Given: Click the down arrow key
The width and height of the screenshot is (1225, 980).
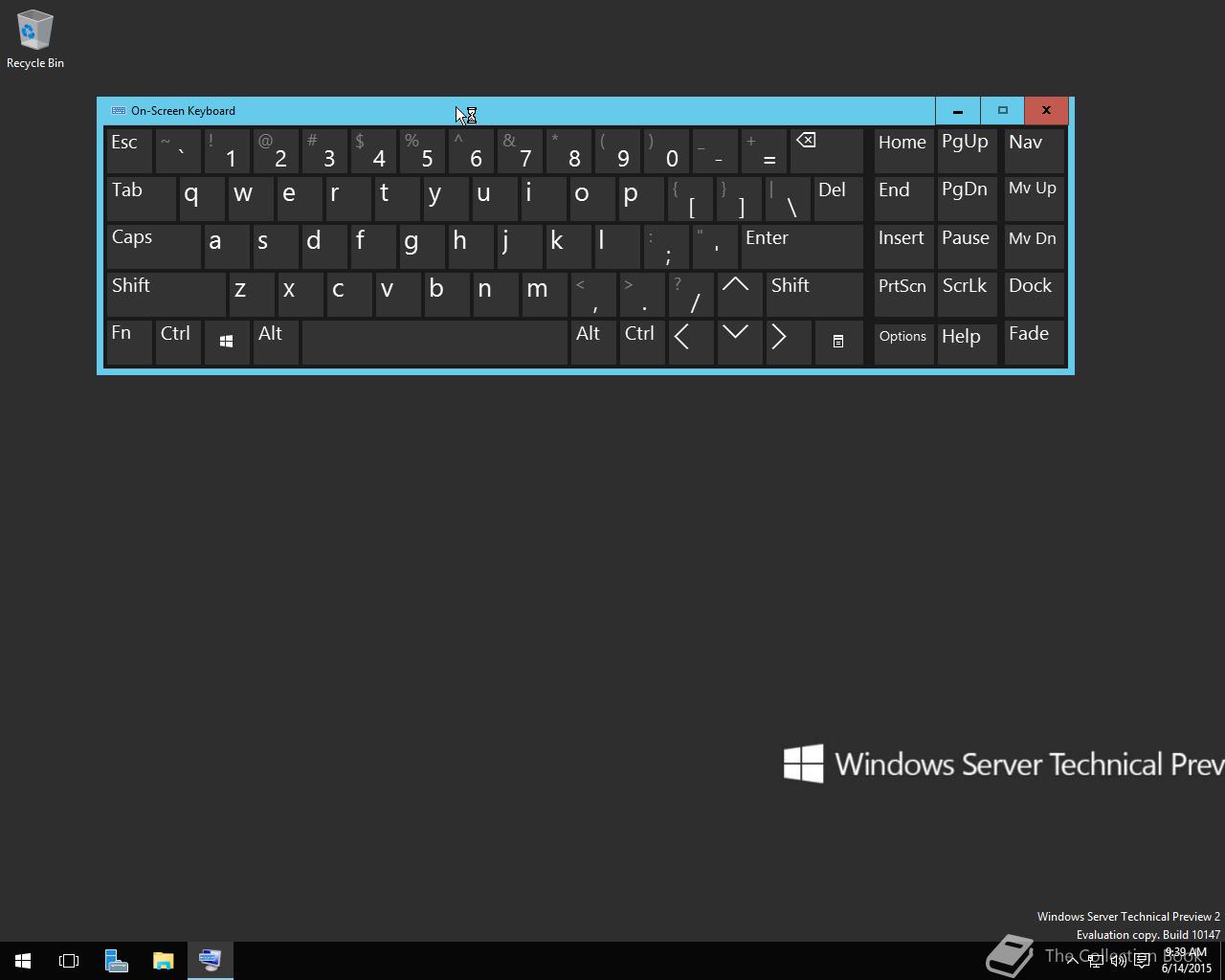Looking at the screenshot, I should 739,343.
